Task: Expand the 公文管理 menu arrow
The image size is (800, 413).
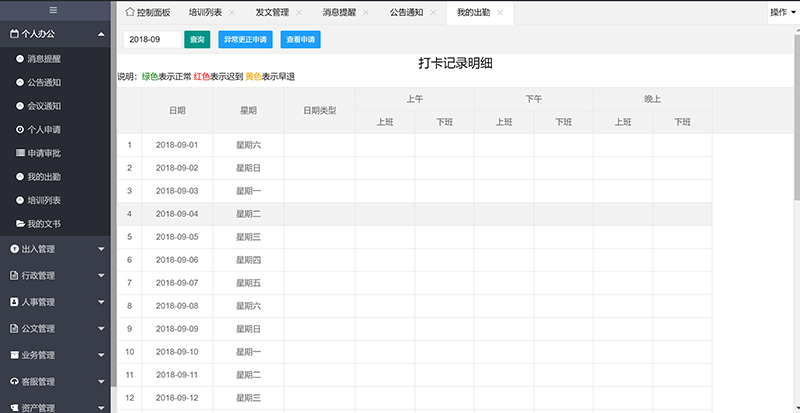Action: click(101, 329)
